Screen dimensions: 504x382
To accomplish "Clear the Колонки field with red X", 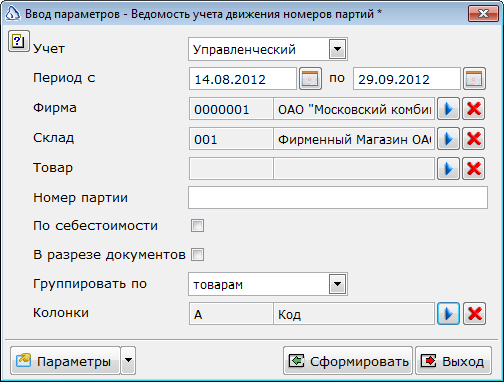I will pos(475,313).
